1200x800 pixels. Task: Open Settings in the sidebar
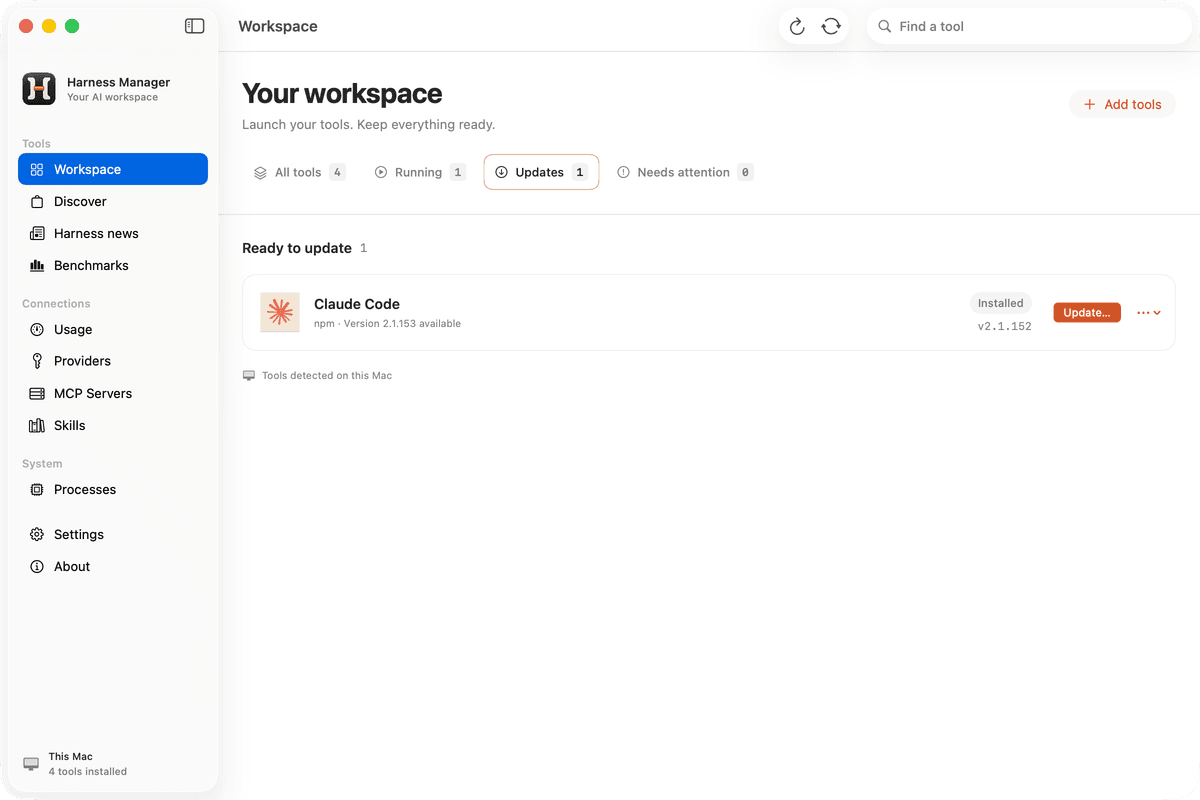[x=113, y=534]
